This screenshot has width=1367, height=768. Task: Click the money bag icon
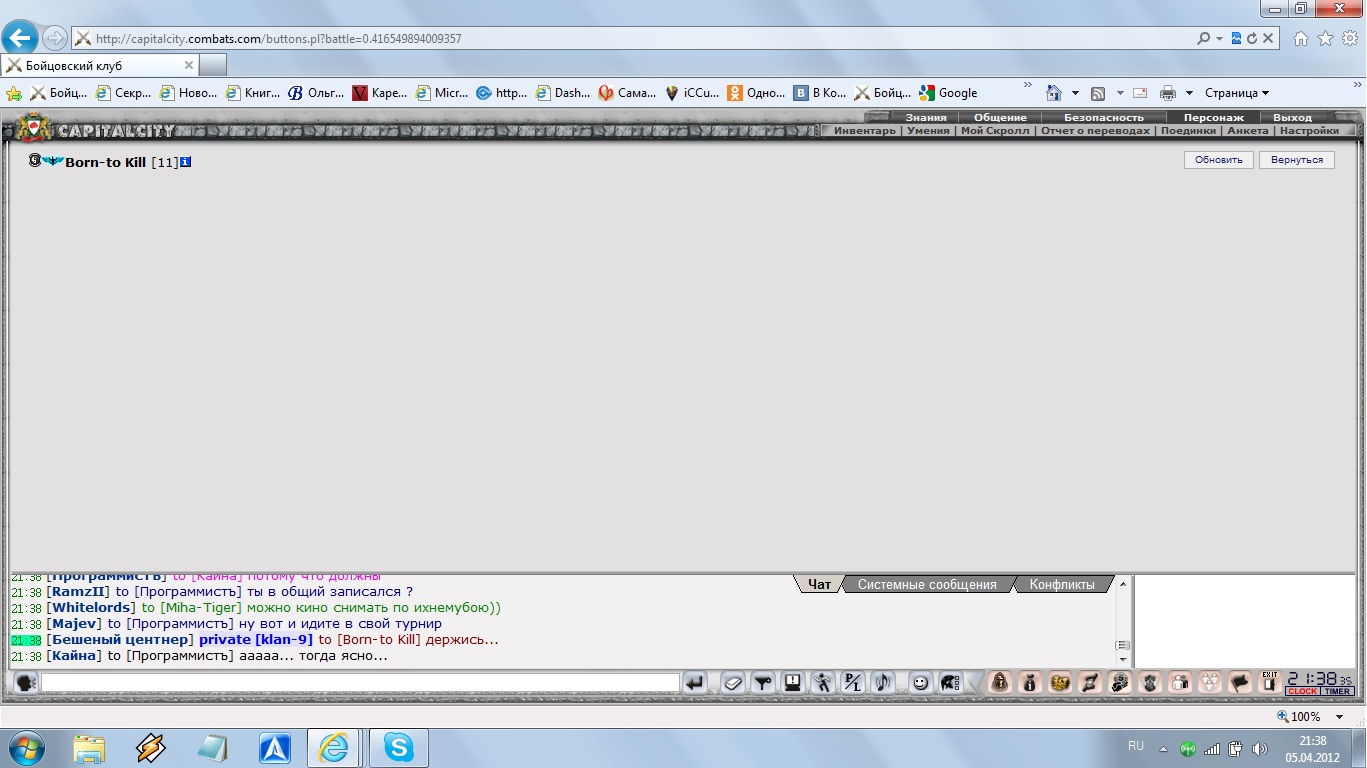[1029, 683]
